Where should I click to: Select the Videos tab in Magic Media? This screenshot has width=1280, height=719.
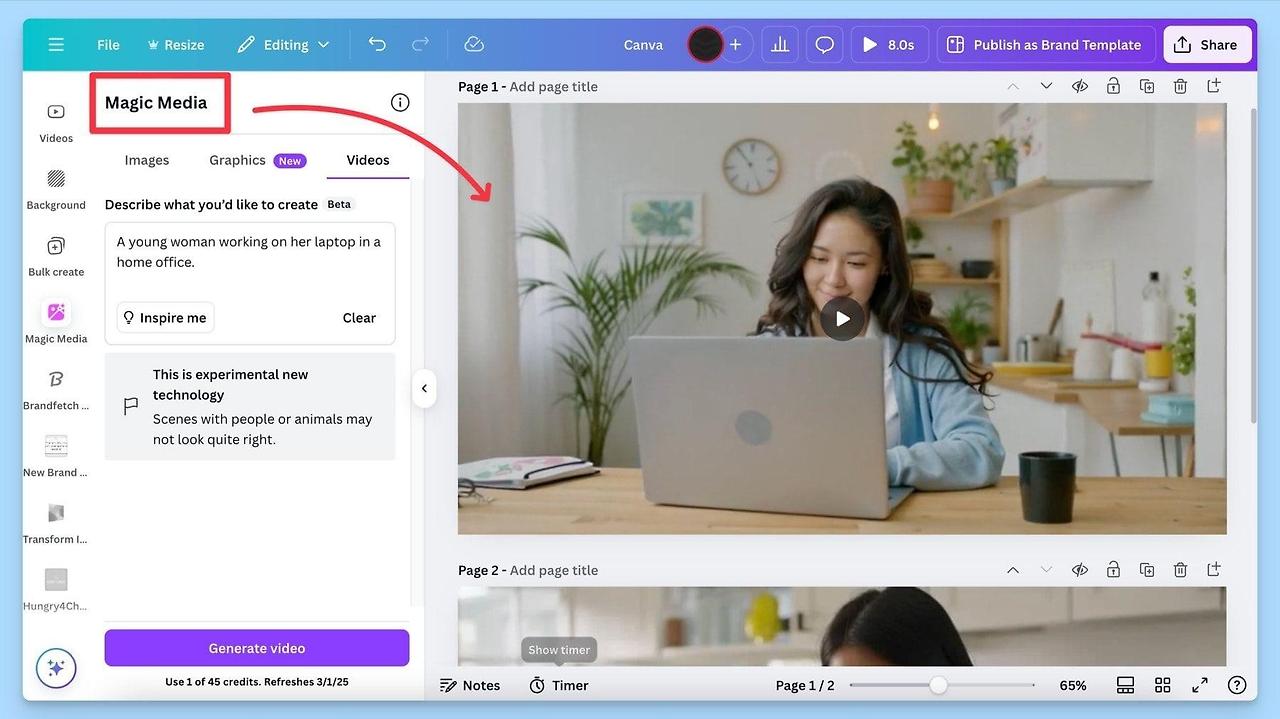[x=368, y=160]
